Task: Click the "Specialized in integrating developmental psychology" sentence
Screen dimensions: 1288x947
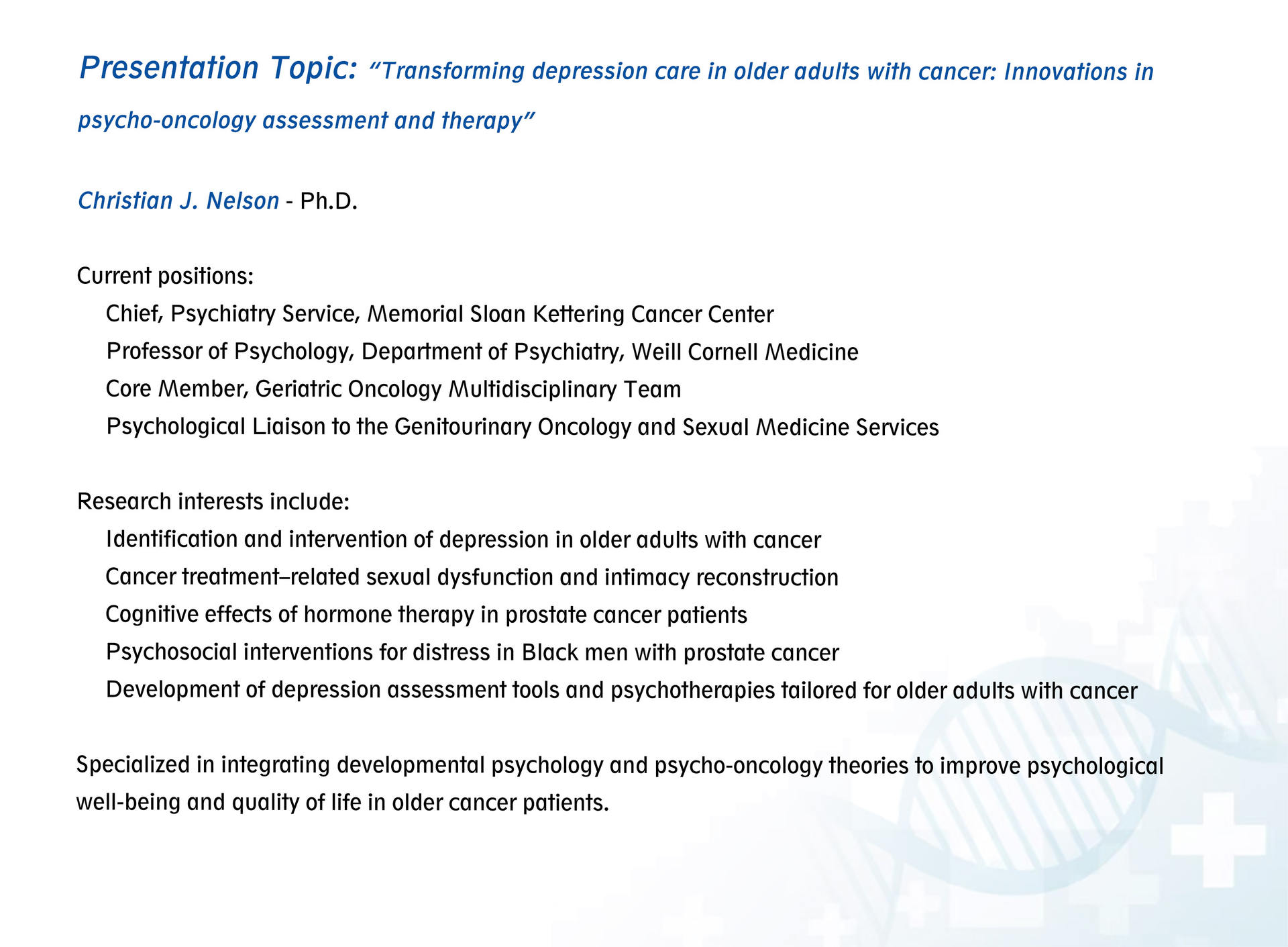Action: 619,765
